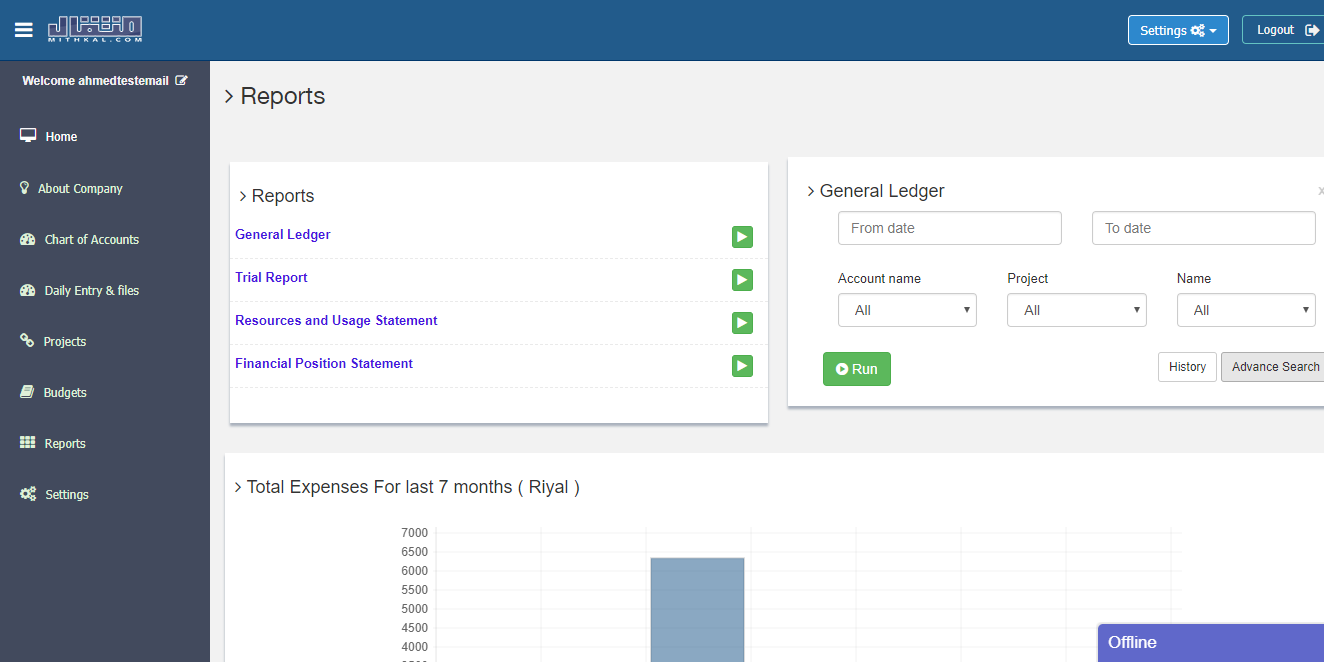Image resolution: width=1324 pixels, height=662 pixels.
Task: Open Budgets in sidebar
Action: 65,392
